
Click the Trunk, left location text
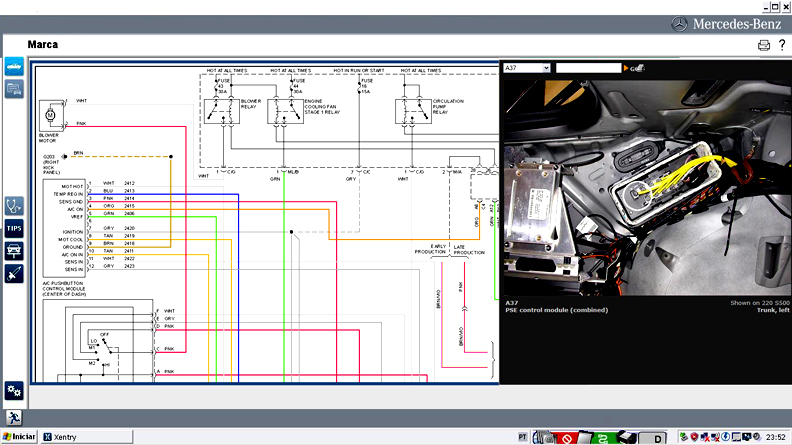773,310
